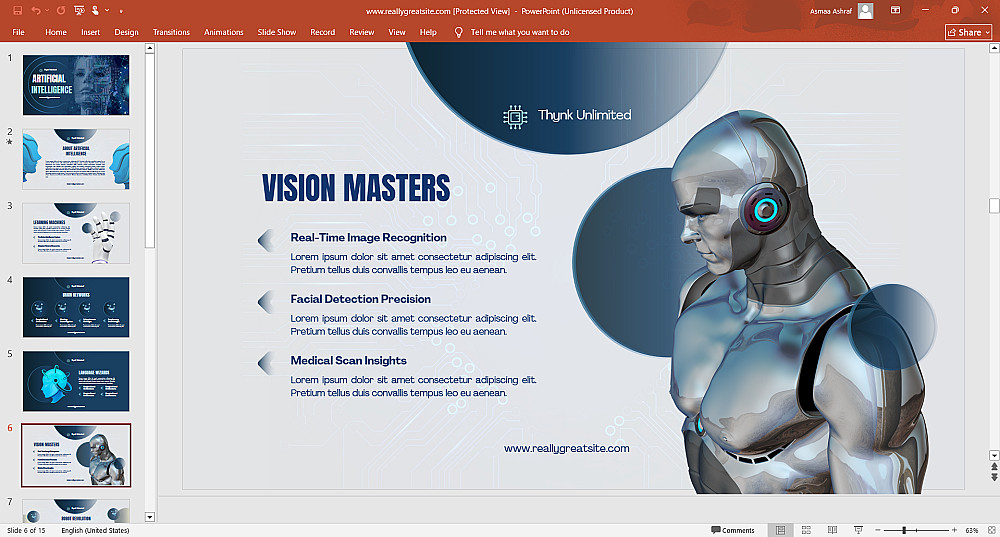Open the Transitions ribbon tab
Image resolution: width=1000 pixels, height=537 pixels.
[x=171, y=32]
